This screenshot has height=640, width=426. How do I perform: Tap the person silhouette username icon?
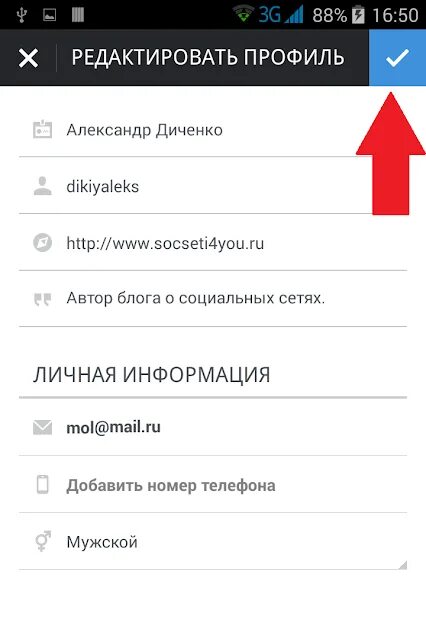tap(42, 187)
